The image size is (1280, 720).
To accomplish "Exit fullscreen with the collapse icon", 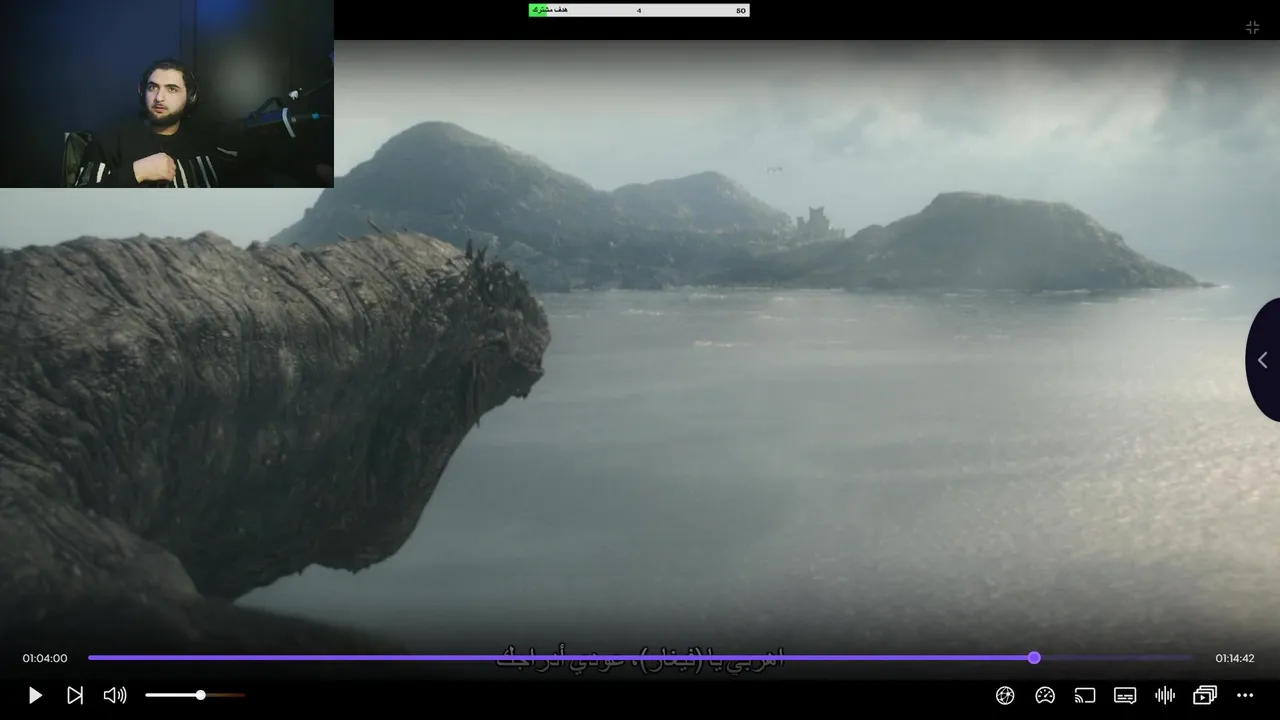I will pos(1252,27).
